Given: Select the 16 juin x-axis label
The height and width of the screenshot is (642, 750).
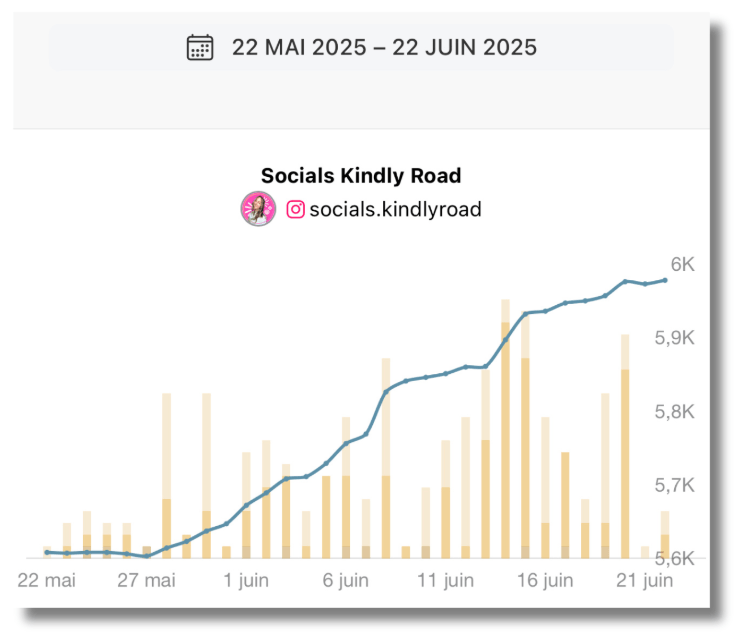Looking at the screenshot, I should [x=545, y=580].
